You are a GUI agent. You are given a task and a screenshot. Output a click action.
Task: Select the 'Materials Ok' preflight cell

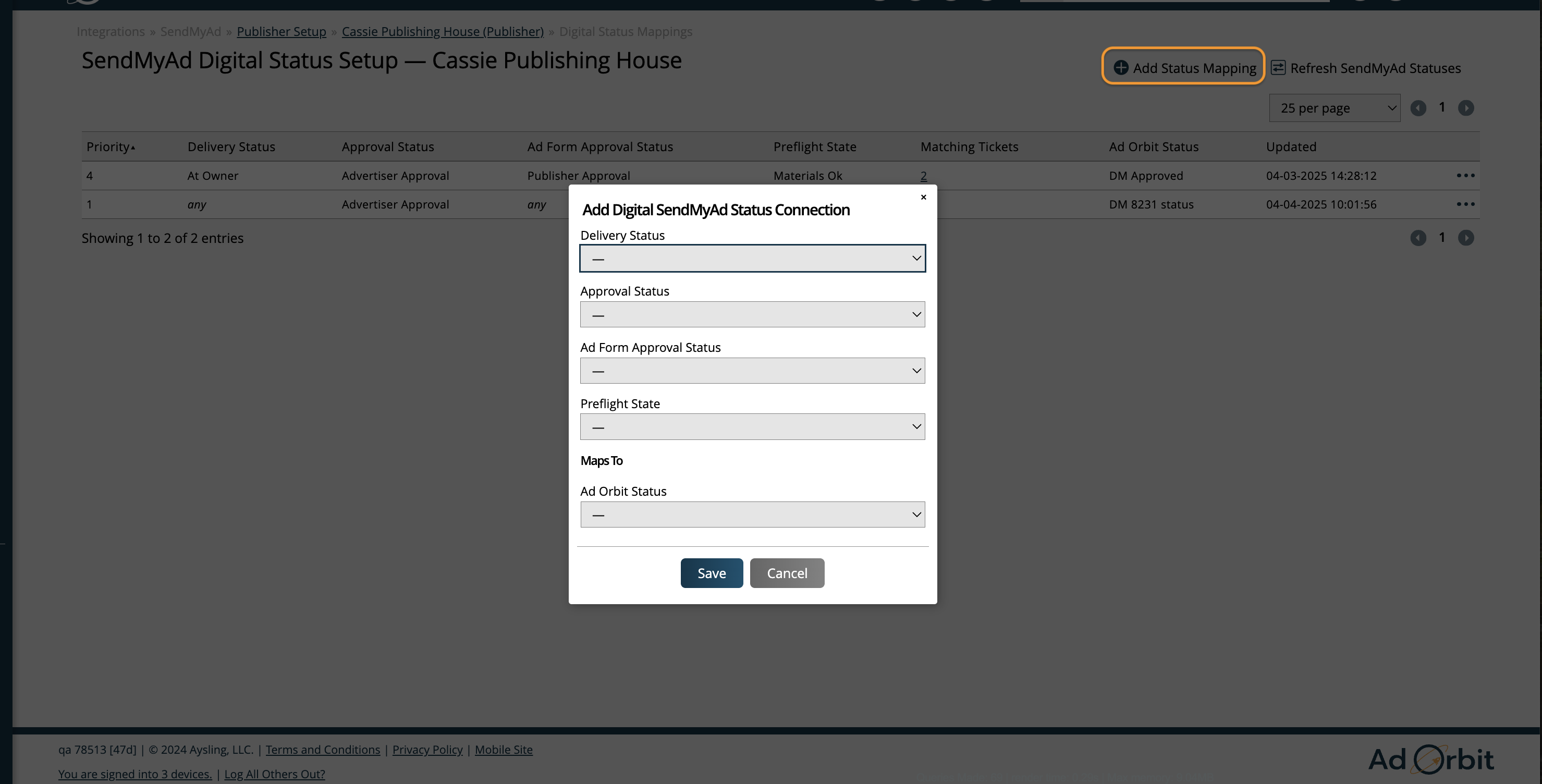tap(807, 176)
